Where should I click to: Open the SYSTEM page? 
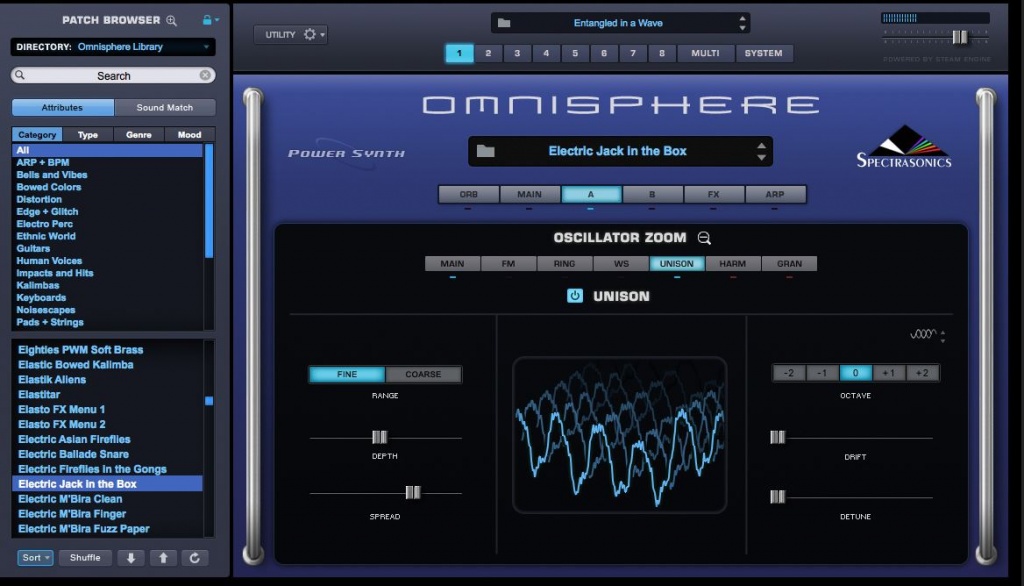click(763, 54)
